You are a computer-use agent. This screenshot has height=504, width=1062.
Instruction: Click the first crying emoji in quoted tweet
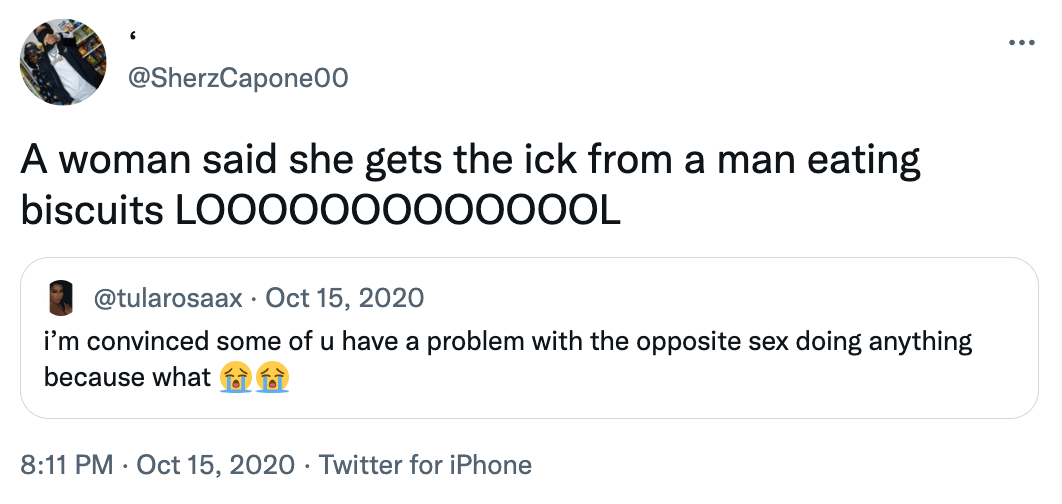pyautogui.click(x=234, y=378)
